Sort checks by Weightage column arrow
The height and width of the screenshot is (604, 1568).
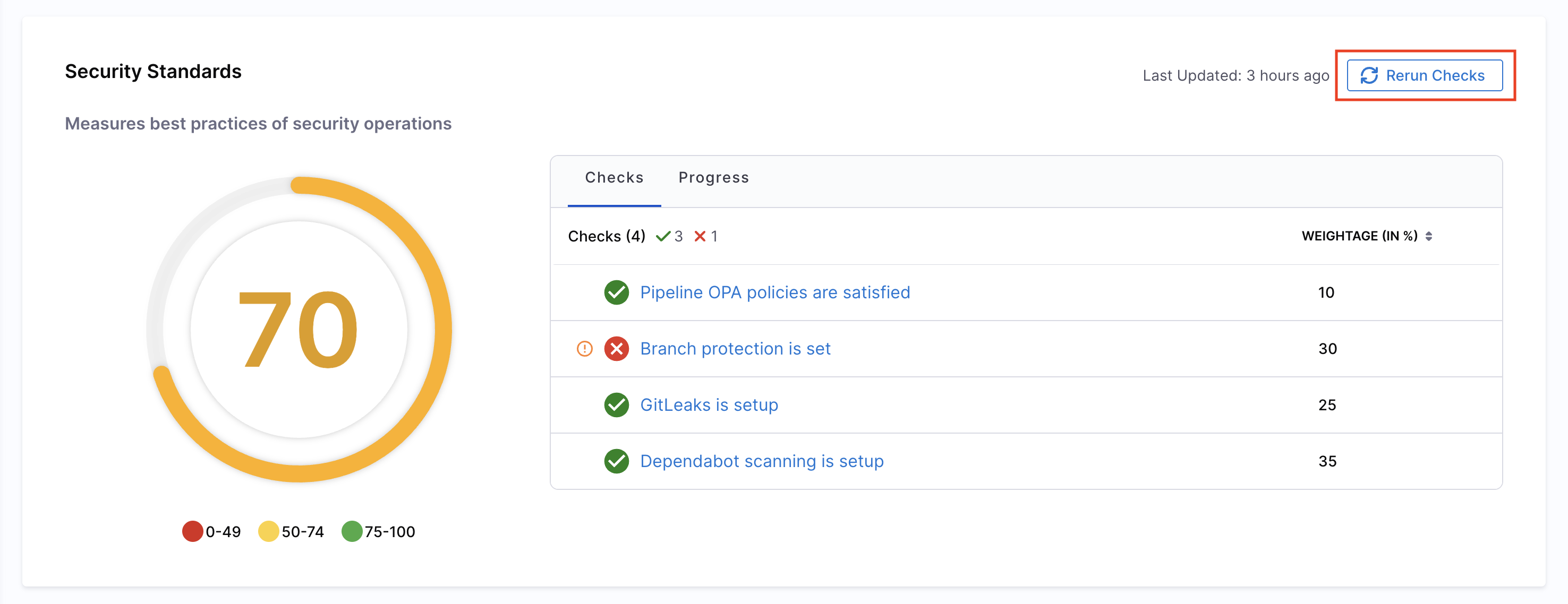point(1429,236)
